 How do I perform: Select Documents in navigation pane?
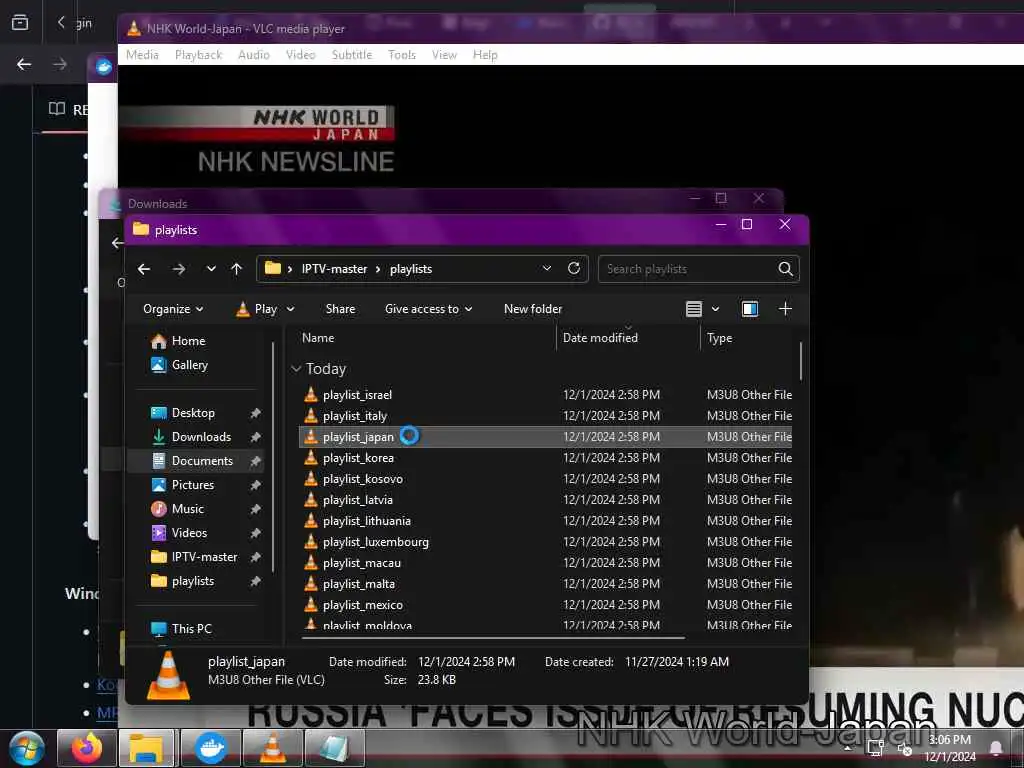pyautogui.click(x=192, y=461)
